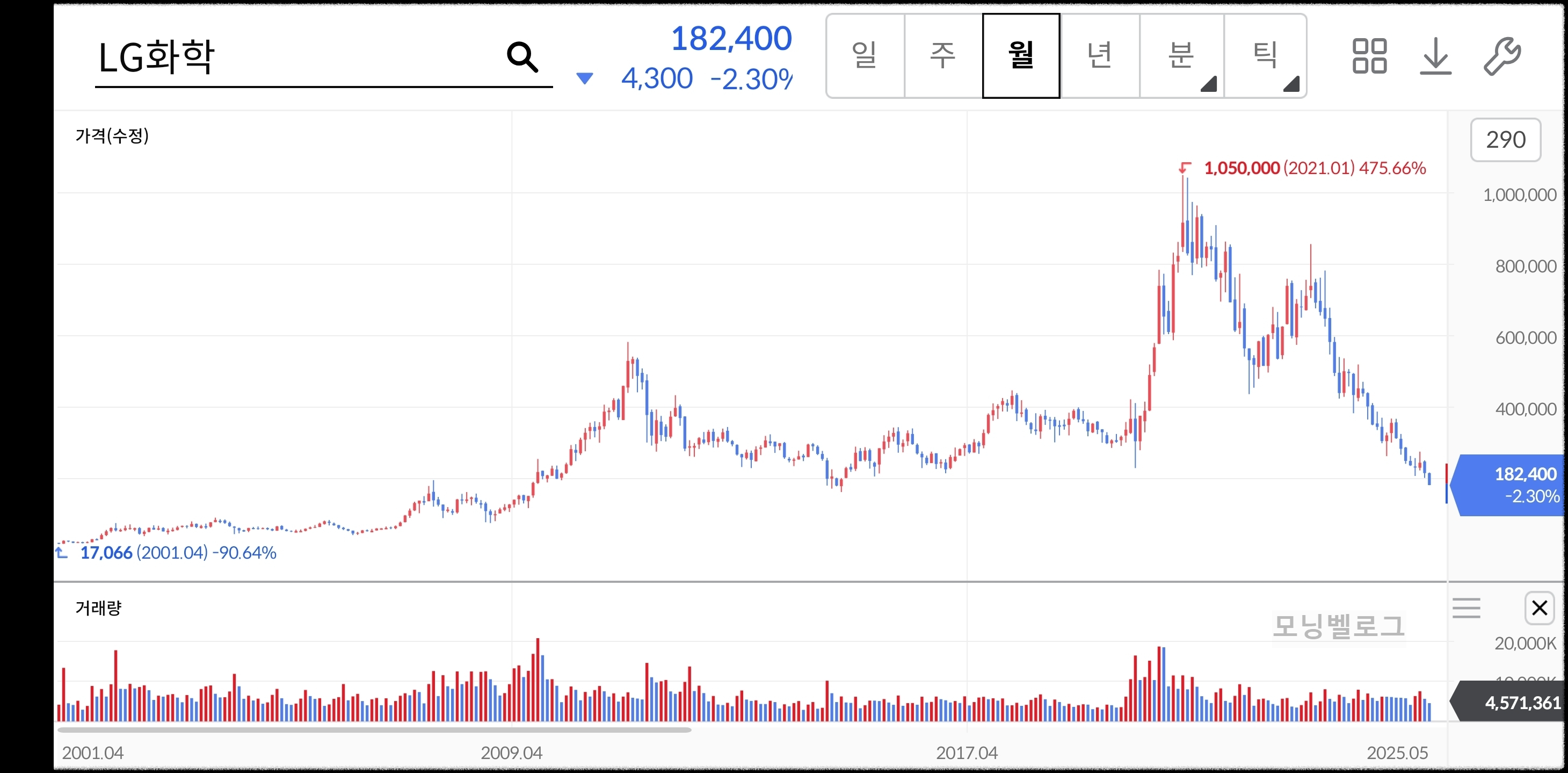Viewport: 1568px width, 773px height.
Task: Click the magnifier search icon
Action: (521, 57)
